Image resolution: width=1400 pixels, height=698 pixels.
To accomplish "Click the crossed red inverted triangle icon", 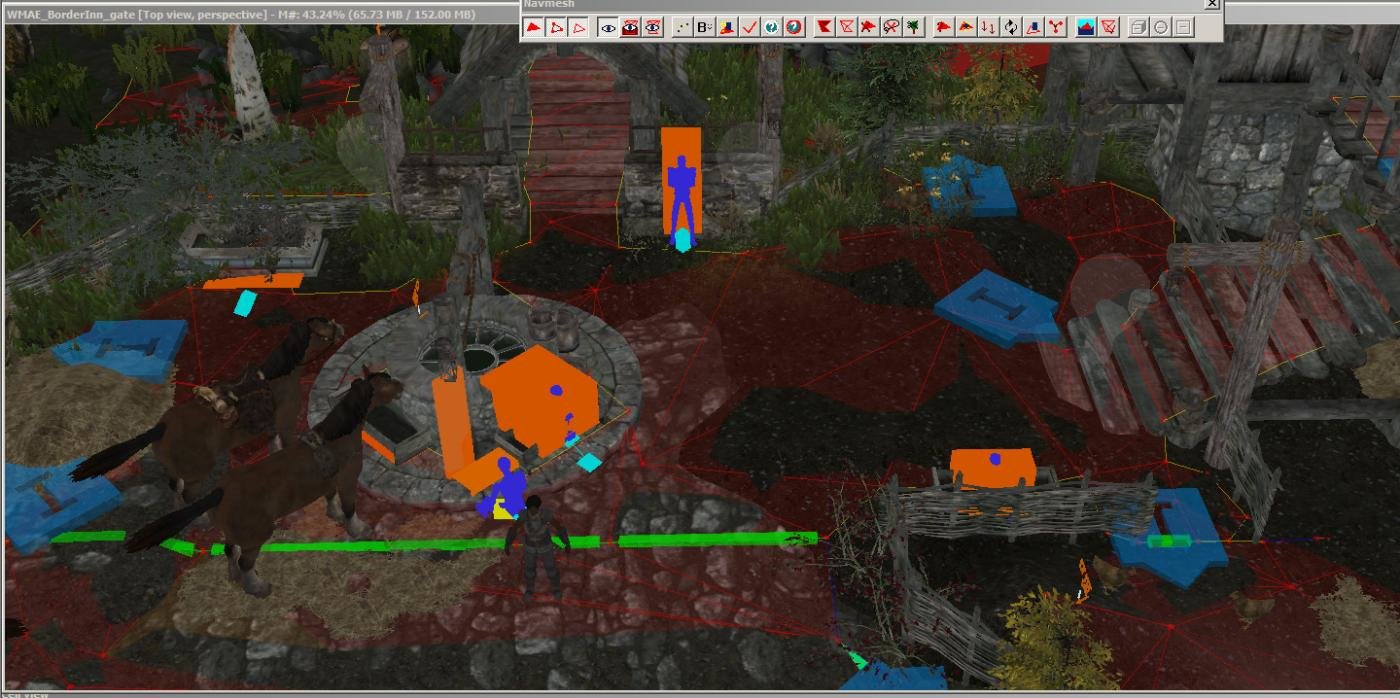I will click(1108, 28).
